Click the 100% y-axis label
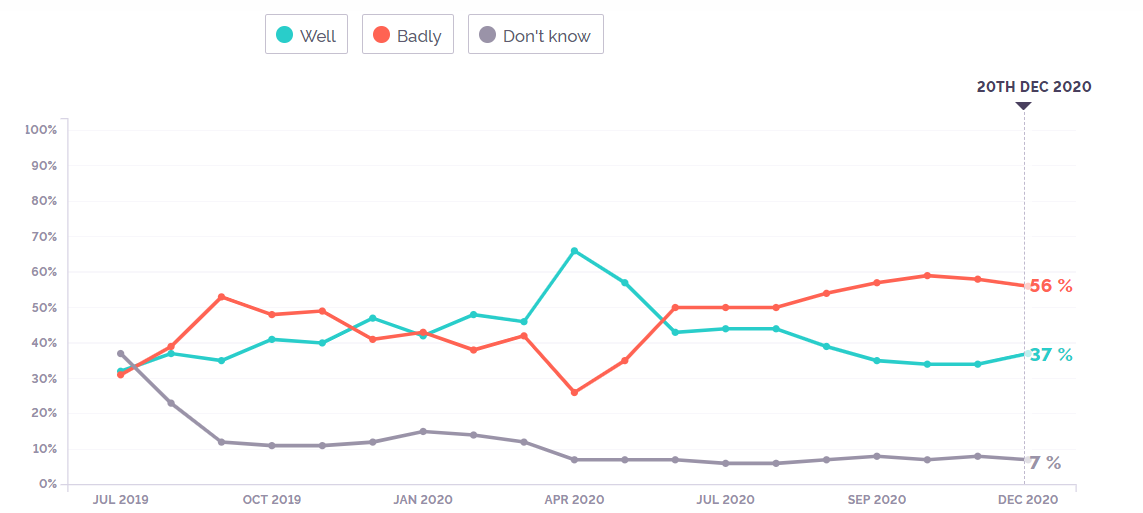Viewport: 1143px width, 513px height. coord(41,130)
